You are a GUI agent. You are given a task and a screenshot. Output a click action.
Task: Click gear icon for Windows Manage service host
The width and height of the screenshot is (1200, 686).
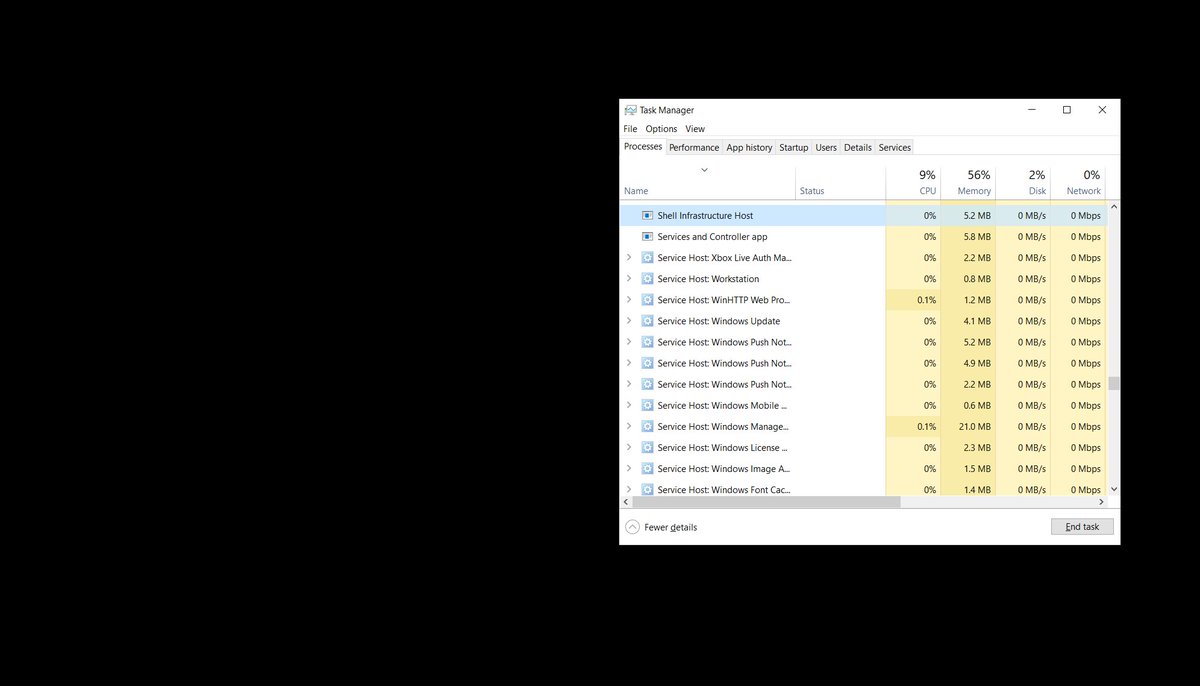pos(647,426)
